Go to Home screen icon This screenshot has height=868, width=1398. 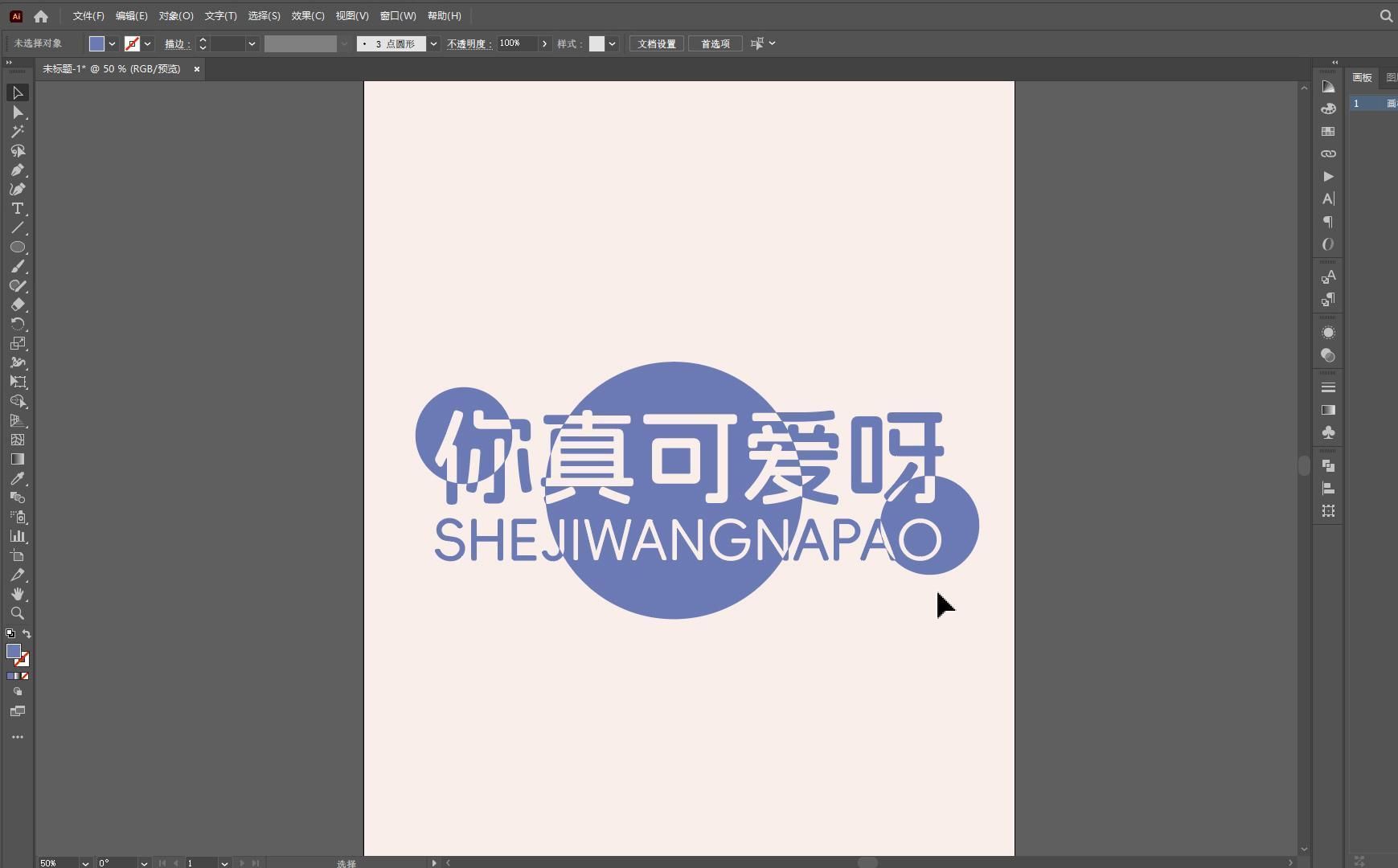(41, 16)
